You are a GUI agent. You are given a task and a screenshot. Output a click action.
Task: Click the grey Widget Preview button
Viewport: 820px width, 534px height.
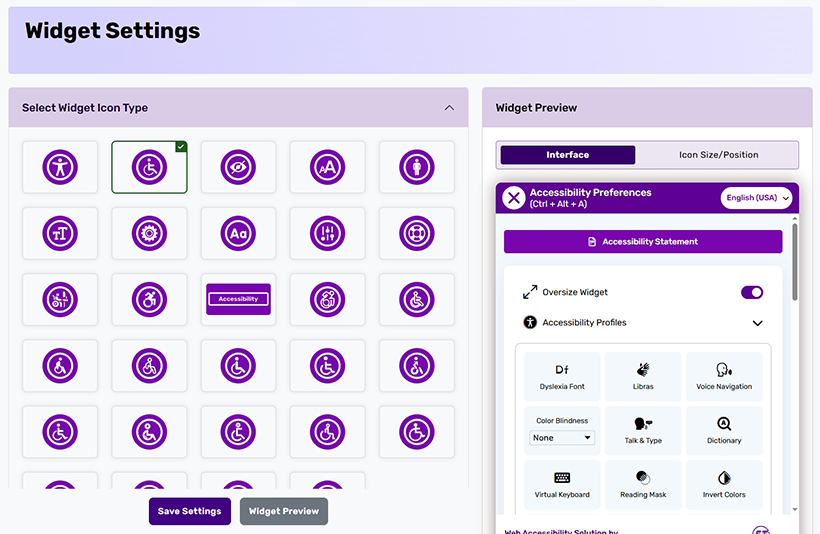284,511
